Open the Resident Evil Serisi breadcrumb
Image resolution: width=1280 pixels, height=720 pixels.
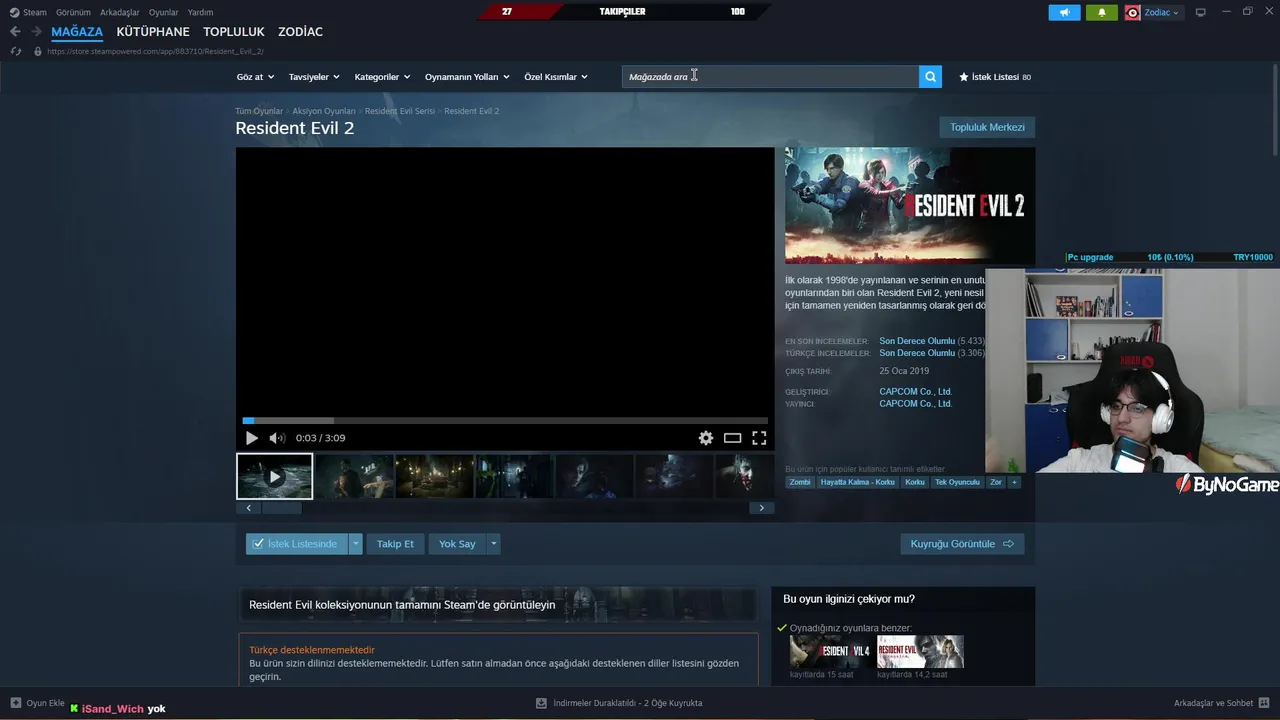point(400,111)
